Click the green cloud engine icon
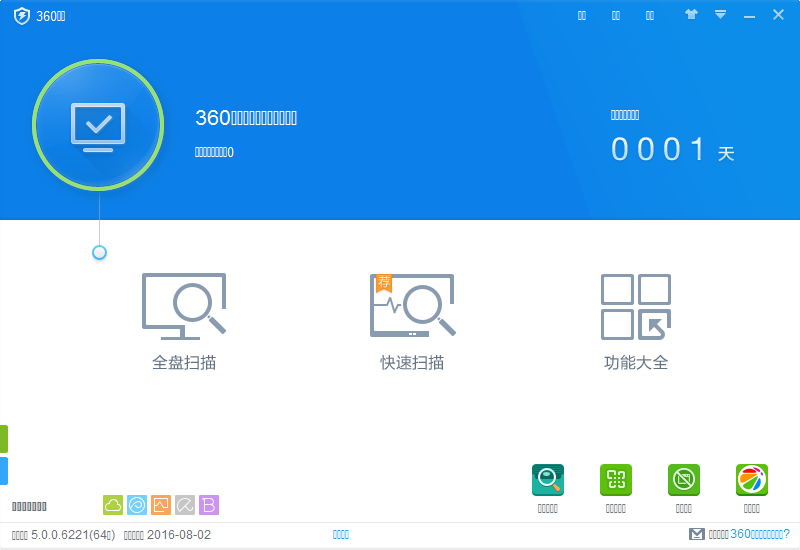This screenshot has height=550, width=800. tap(113, 505)
